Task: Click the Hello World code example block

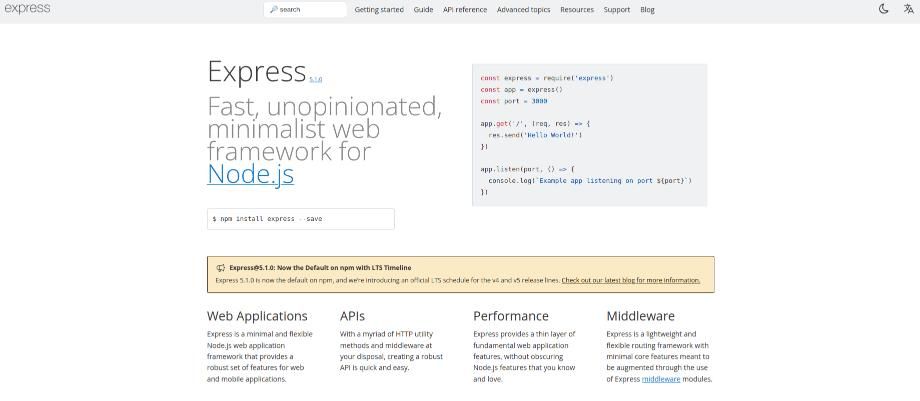Action: click(x=589, y=135)
